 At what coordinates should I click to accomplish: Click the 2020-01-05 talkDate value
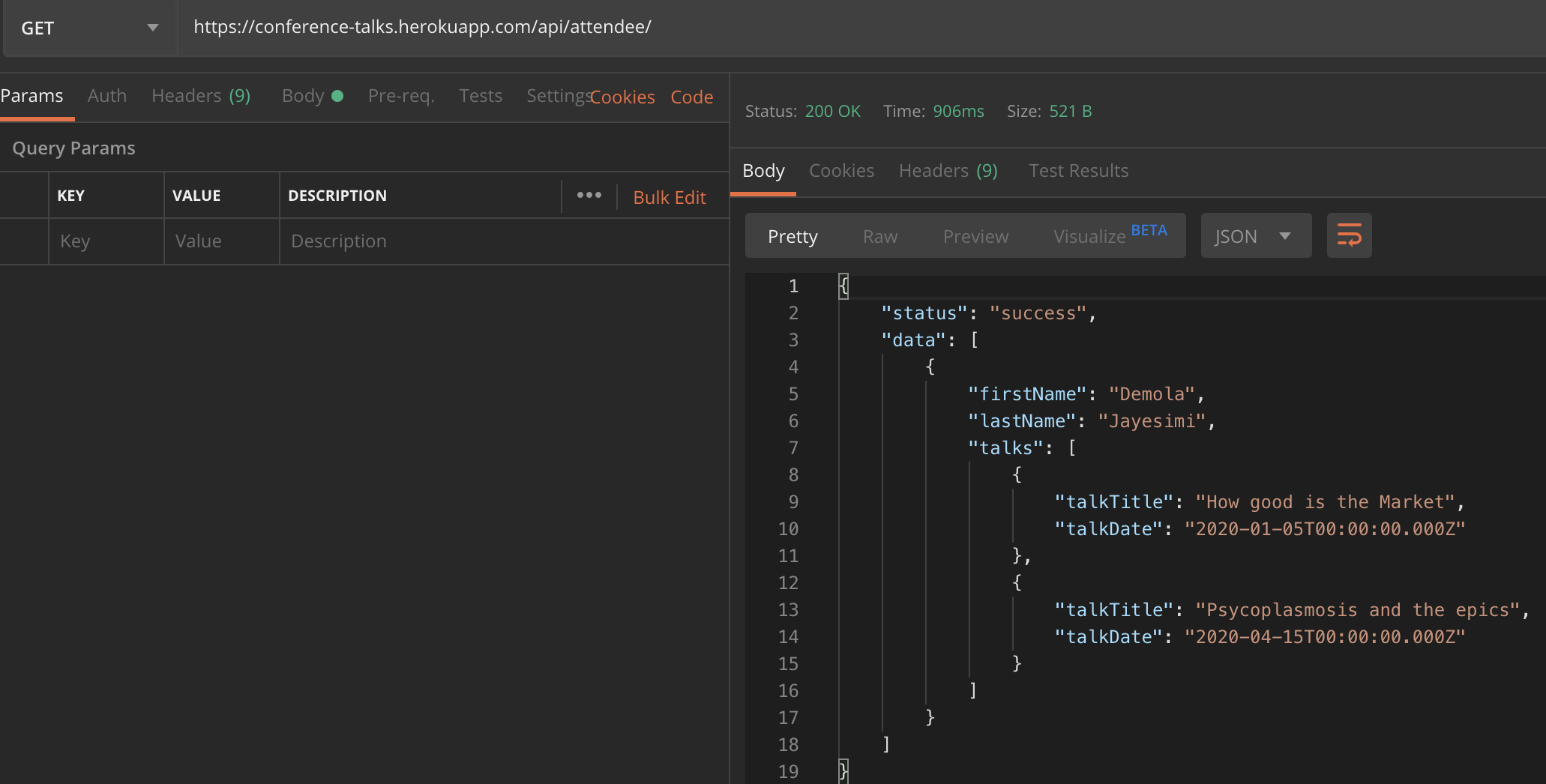pos(1325,529)
